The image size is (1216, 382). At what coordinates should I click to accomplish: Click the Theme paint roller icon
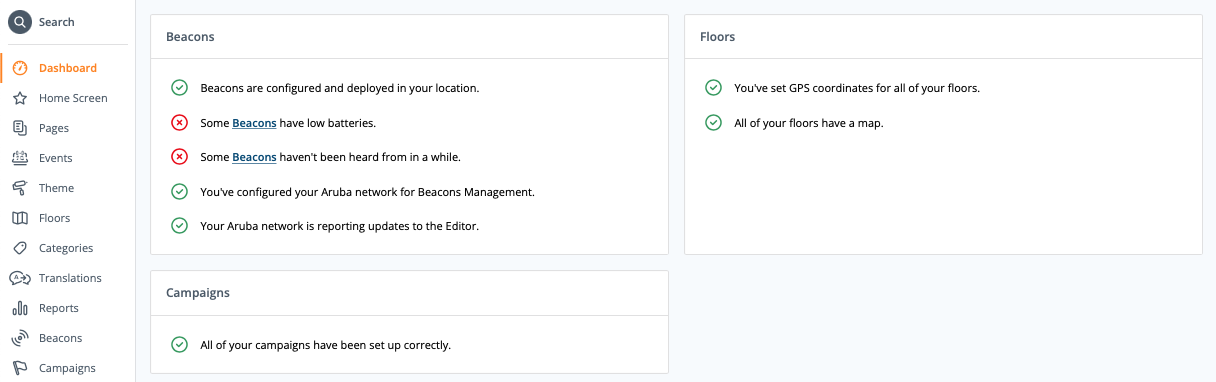click(x=20, y=188)
